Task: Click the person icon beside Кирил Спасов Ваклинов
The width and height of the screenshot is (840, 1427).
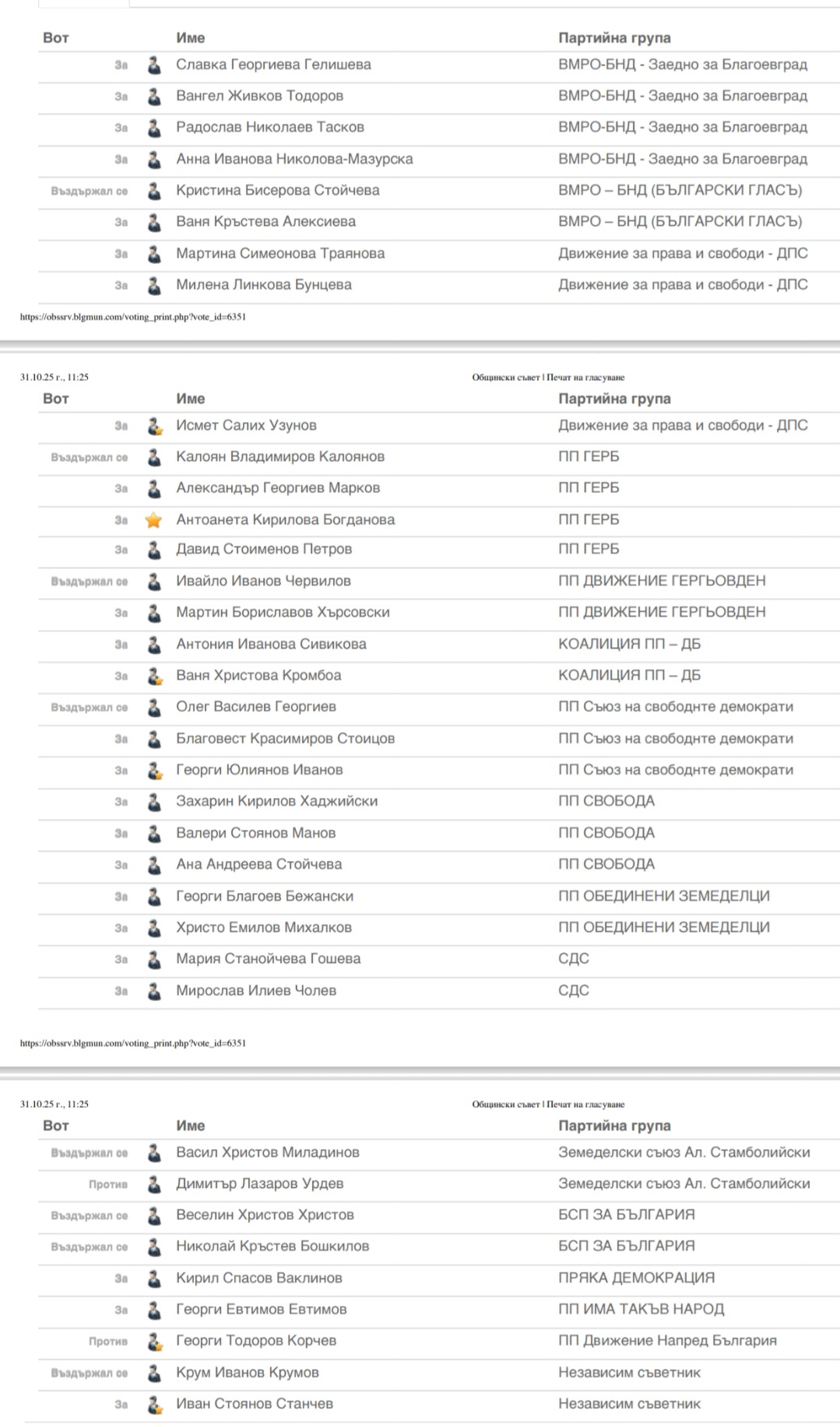Action: [154, 1278]
